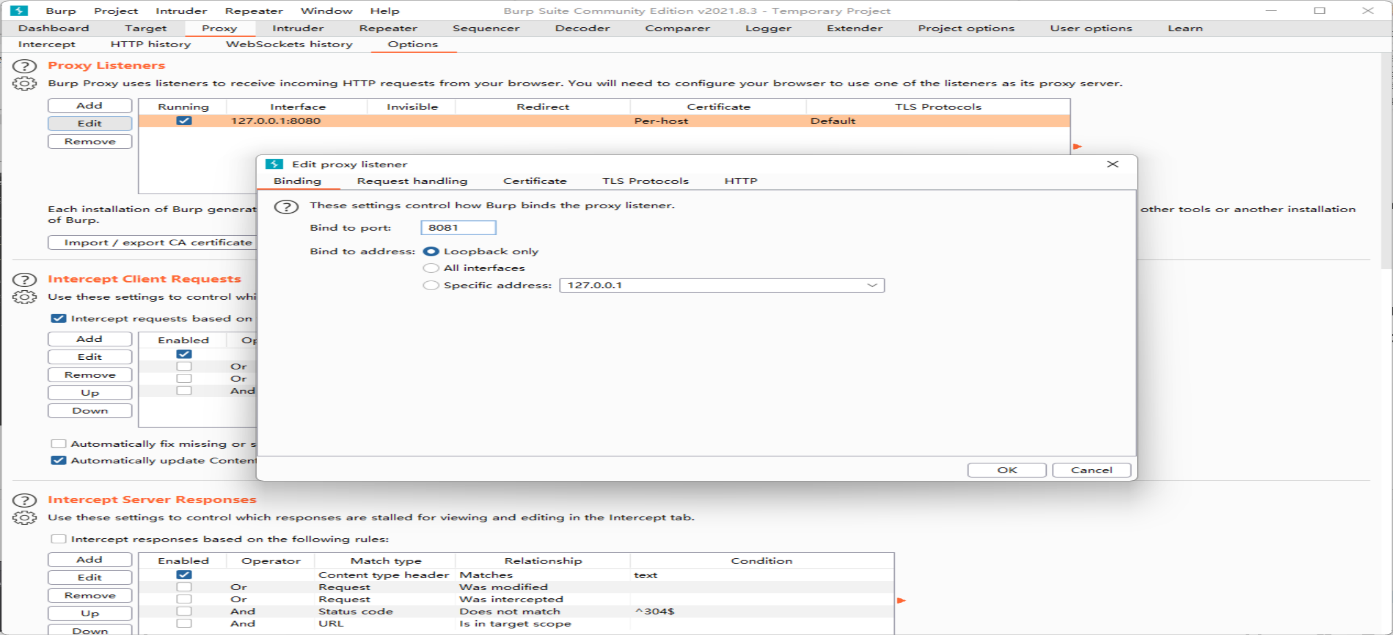Show help for Intercept Client Requests
Screen dimensions: 1393x635
coord(24,279)
